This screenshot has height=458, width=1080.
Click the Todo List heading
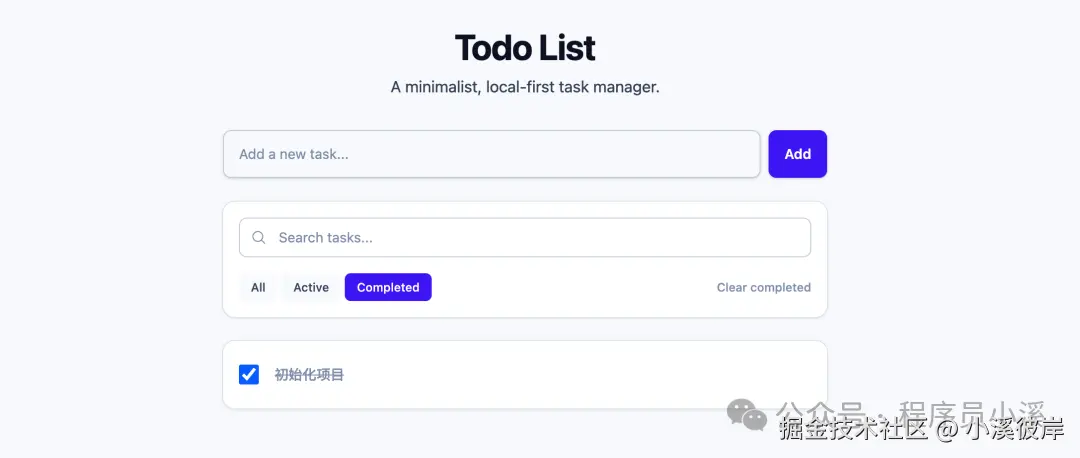(x=525, y=48)
